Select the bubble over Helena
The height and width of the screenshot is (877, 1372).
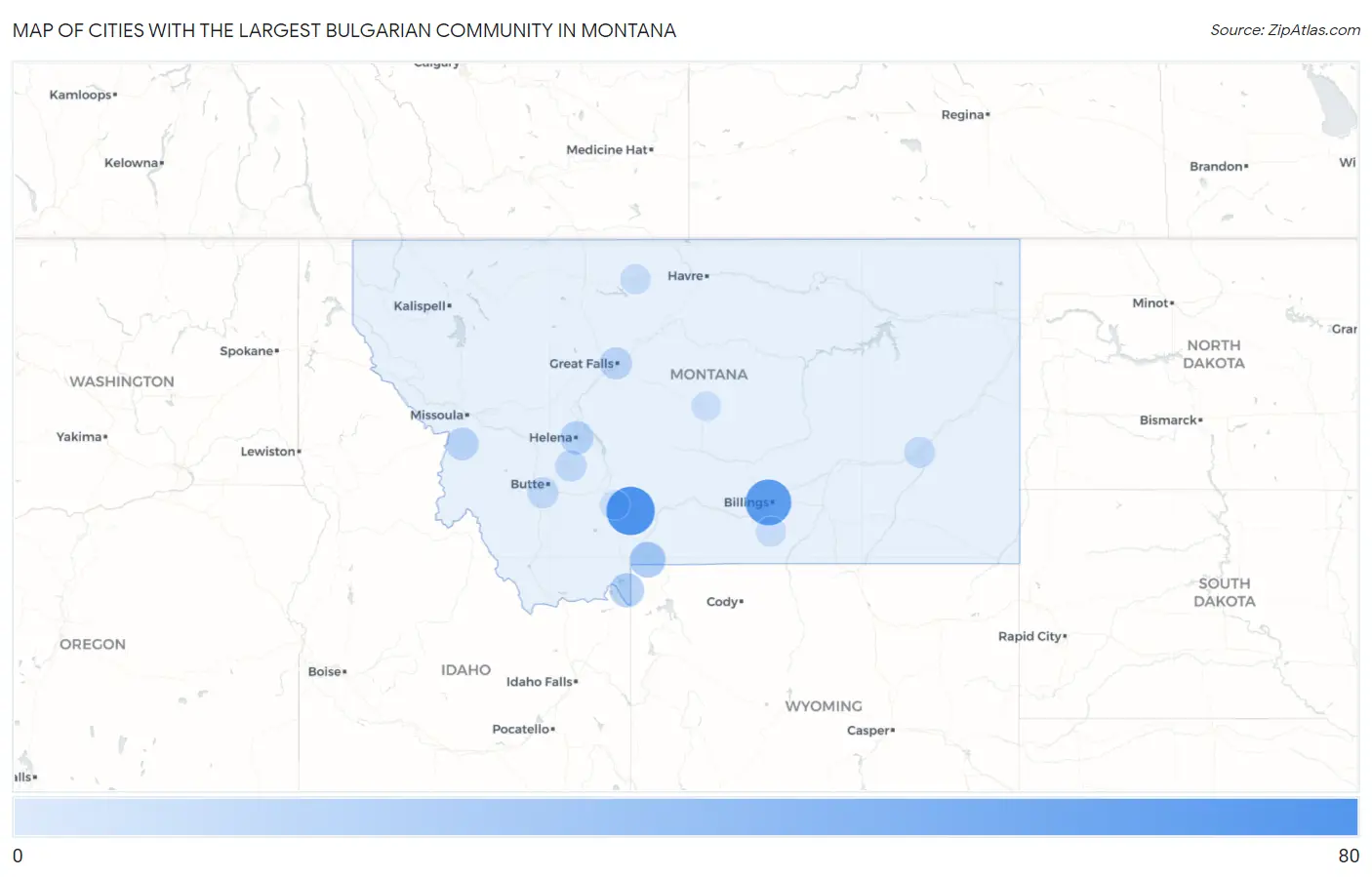tap(577, 437)
